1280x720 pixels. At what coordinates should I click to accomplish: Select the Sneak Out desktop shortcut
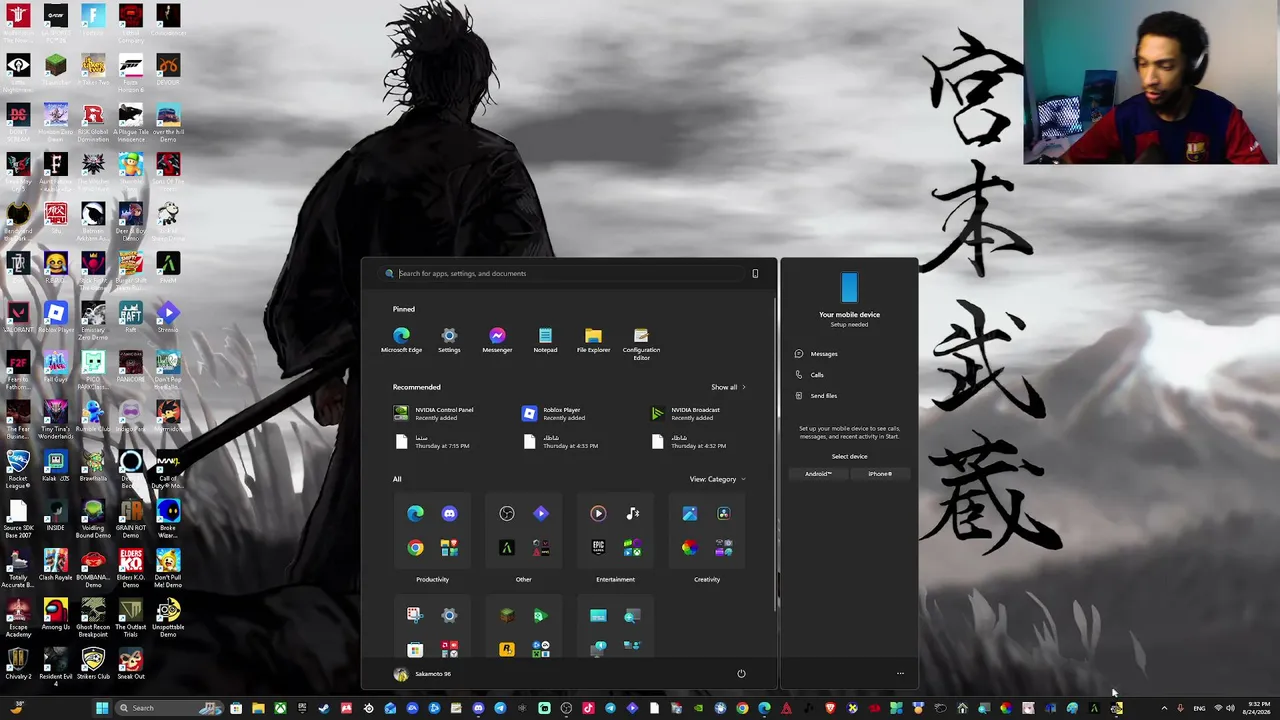(130, 663)
